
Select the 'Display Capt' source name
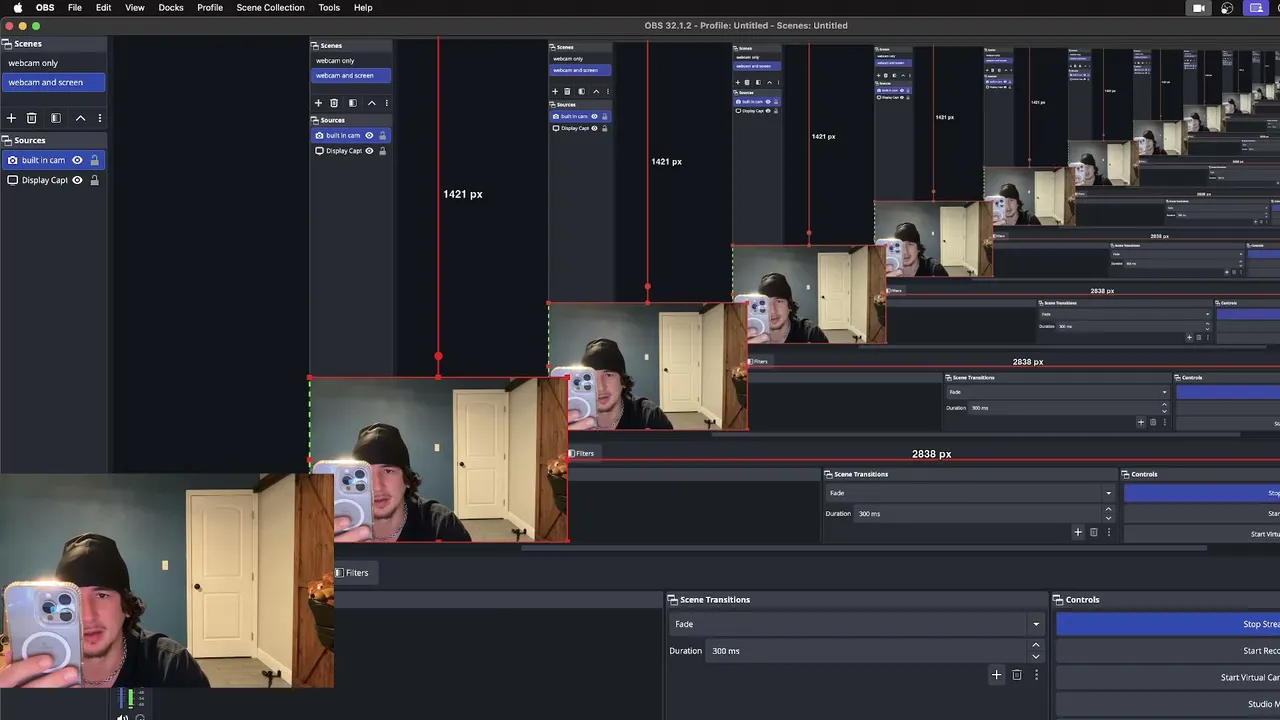click(x=44, y=180)
